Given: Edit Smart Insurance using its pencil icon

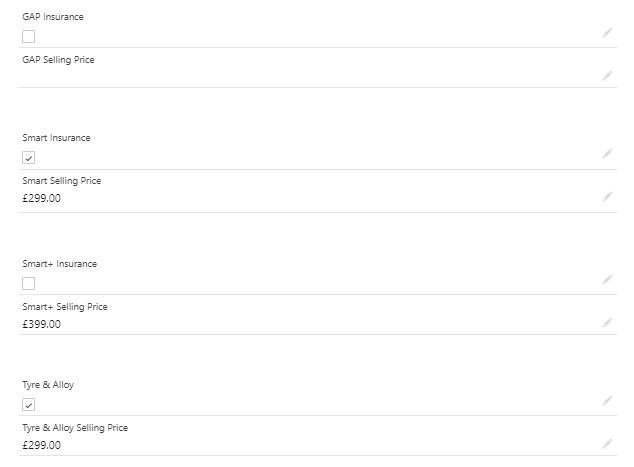Looking at the screenshot, I should click(607, 154).
